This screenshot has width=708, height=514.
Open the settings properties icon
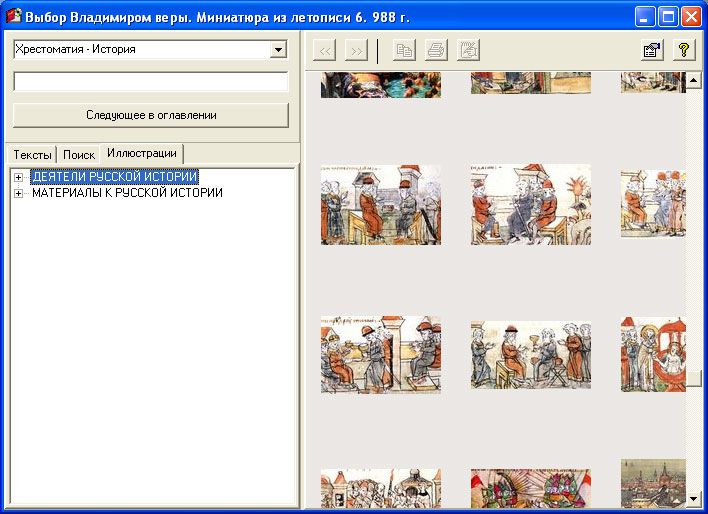pyautogui.click(x=652, y=50)
